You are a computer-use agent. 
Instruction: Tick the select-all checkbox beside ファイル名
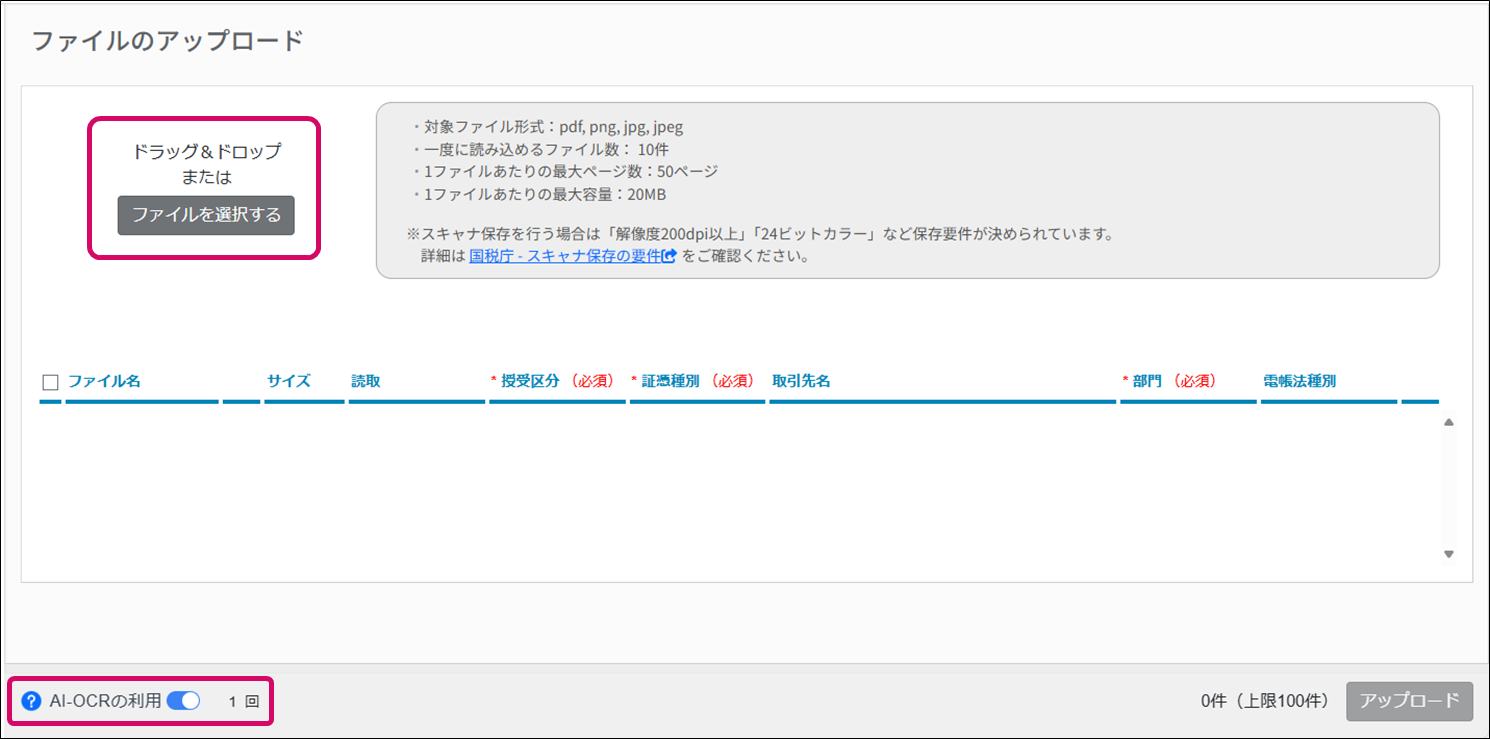pyautogui.click(x=51, y=382)
